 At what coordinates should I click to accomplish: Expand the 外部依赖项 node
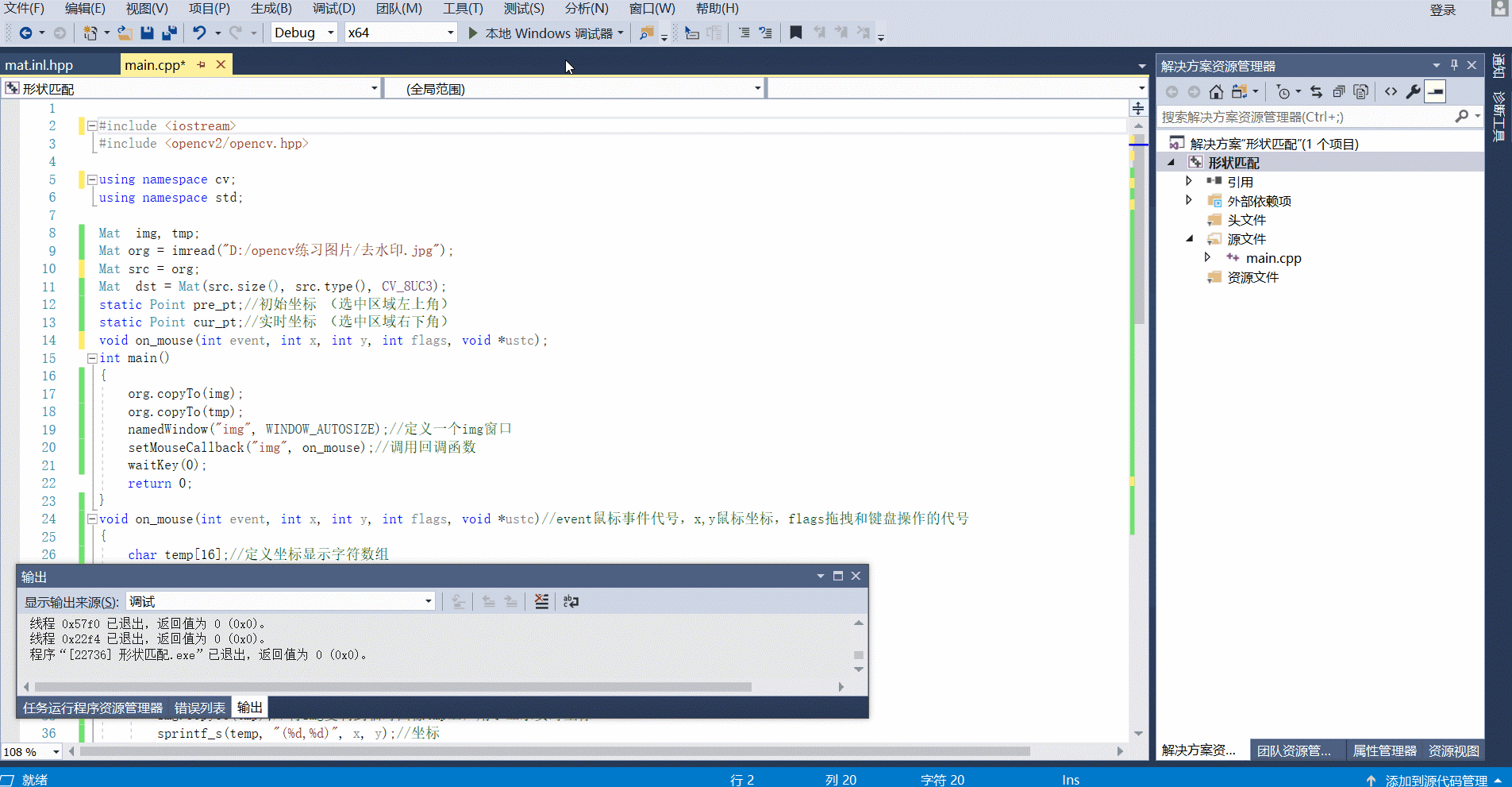tap(1189, 200)
